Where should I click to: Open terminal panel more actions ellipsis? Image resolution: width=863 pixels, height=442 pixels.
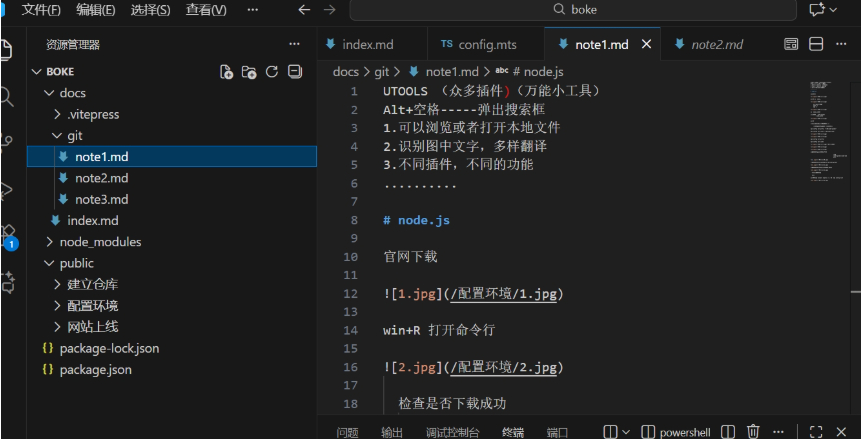[x=778, y=432]
